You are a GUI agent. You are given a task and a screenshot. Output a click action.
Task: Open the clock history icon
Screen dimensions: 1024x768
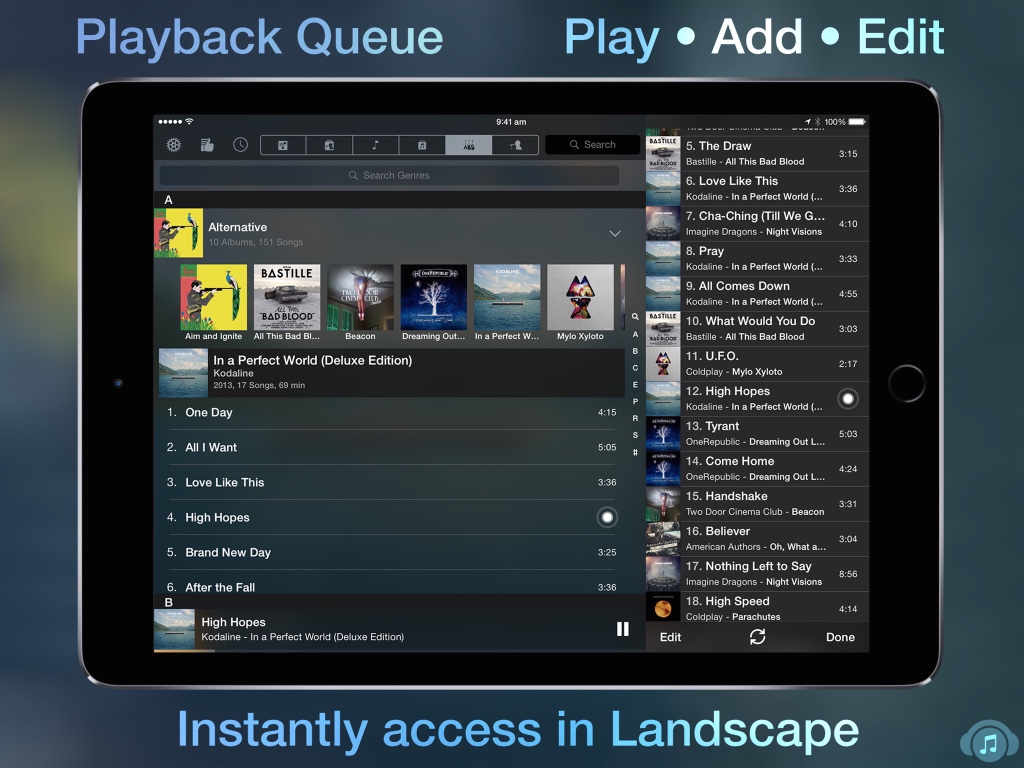pyautogui.click(x=240, y=145)
